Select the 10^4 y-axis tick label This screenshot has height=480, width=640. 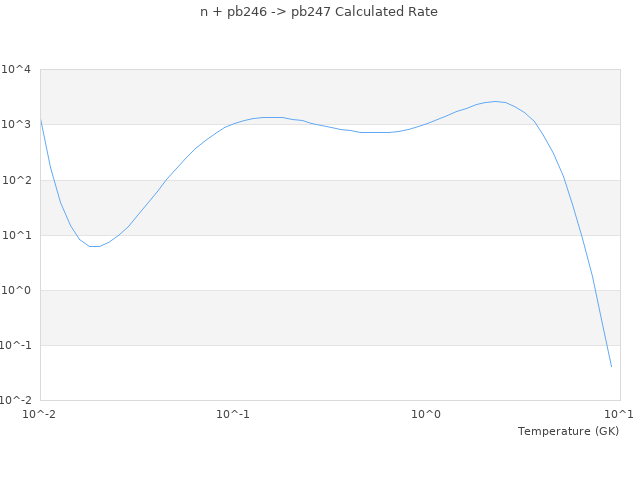coord(16,69)
